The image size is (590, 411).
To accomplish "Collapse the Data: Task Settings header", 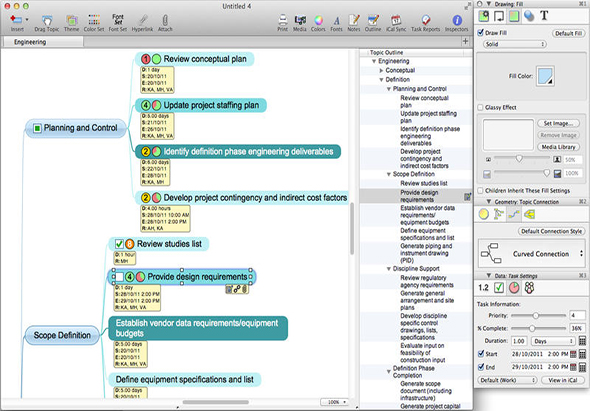I will click(489, 276).
